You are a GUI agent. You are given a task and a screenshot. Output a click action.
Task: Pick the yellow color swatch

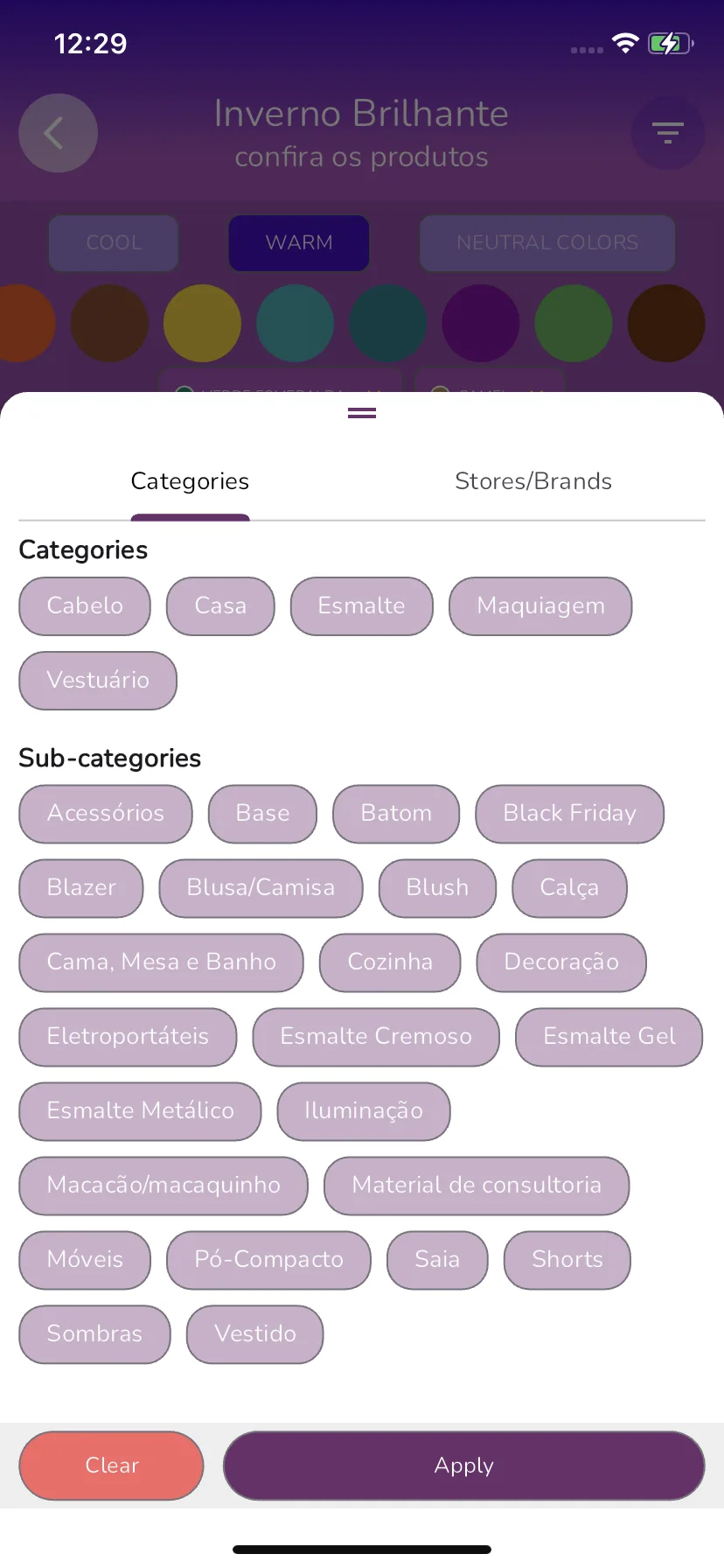point(202,323)
